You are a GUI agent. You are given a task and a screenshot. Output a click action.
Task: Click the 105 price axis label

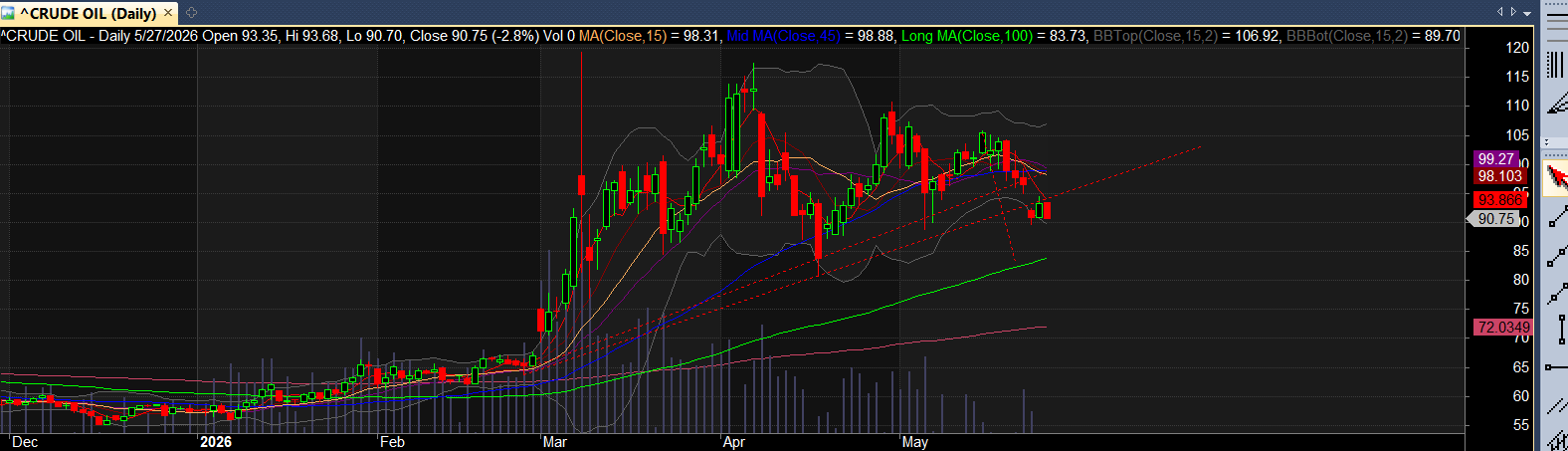(1517, 135)
